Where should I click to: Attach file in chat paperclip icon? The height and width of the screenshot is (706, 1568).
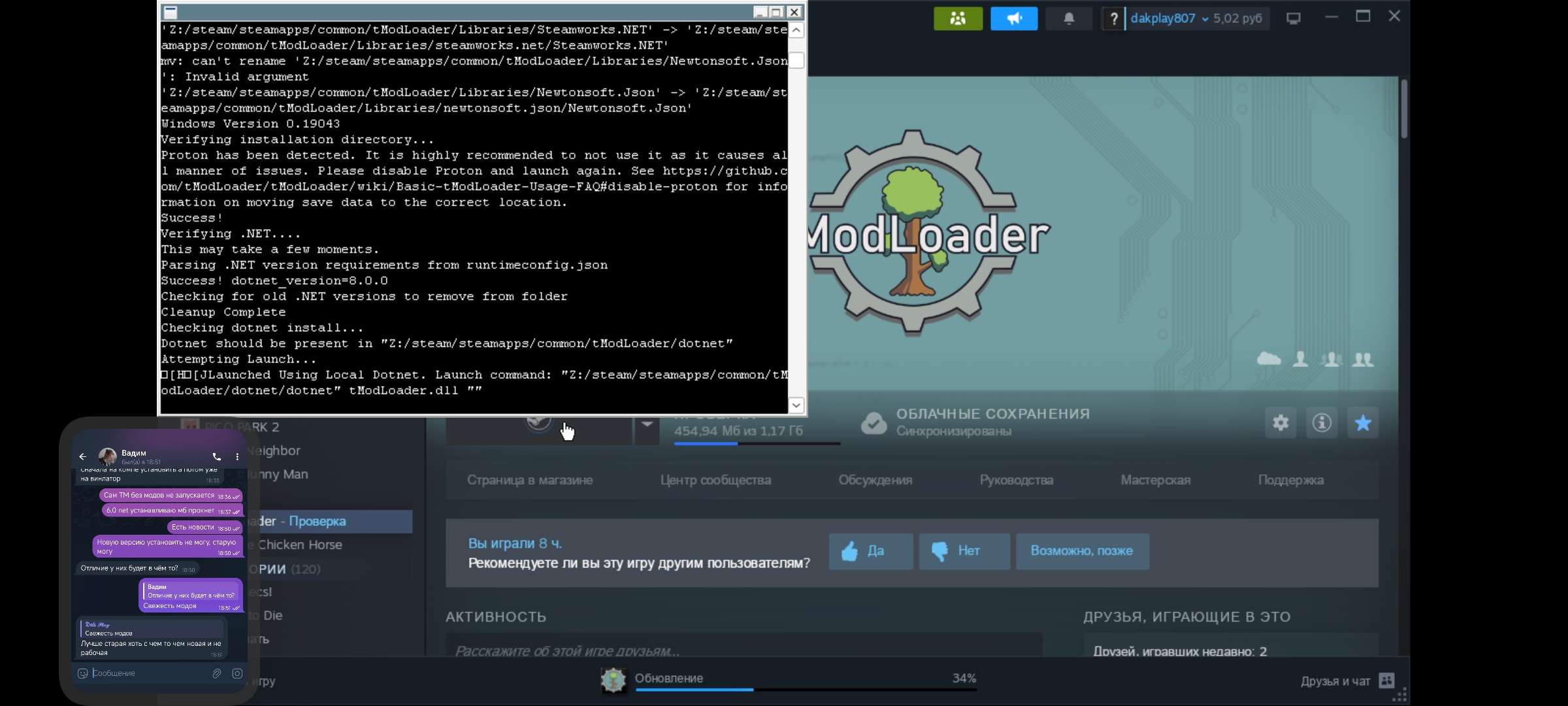pos(217,673)
